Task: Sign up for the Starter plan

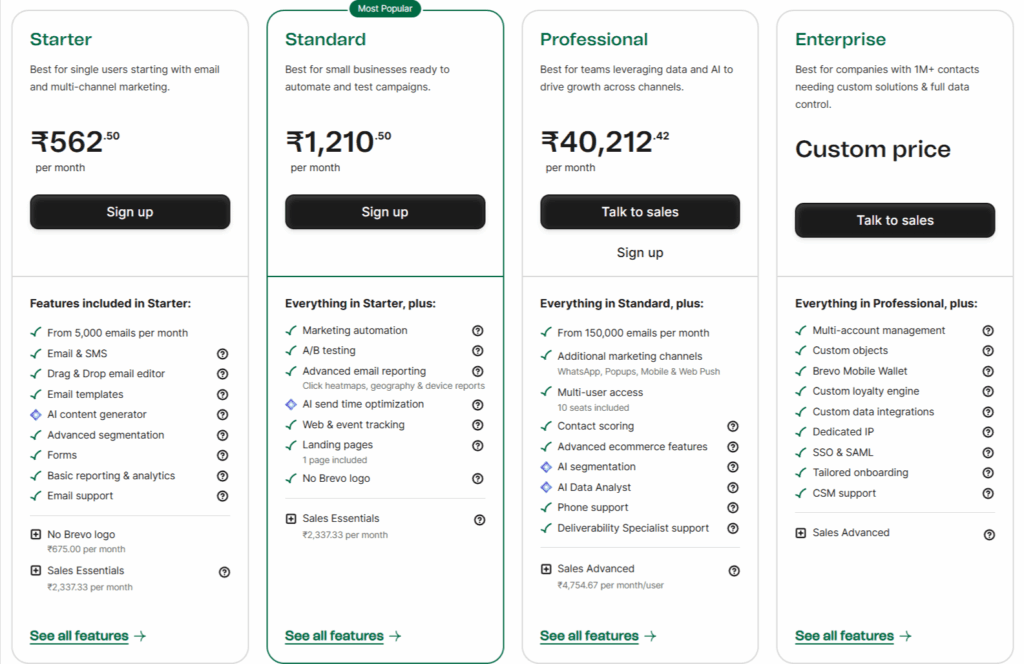Action: [x=130, y=211]
